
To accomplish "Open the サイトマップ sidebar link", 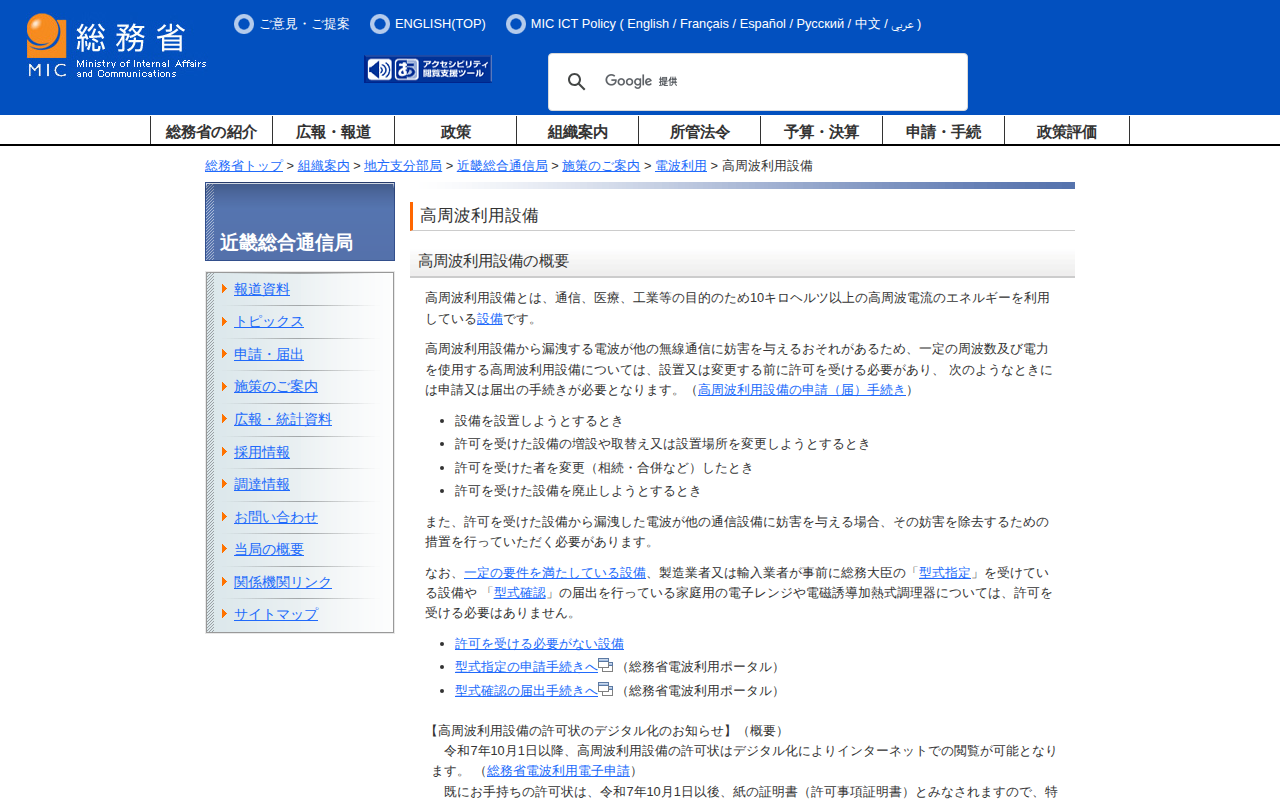I will [x=276, y=614].
